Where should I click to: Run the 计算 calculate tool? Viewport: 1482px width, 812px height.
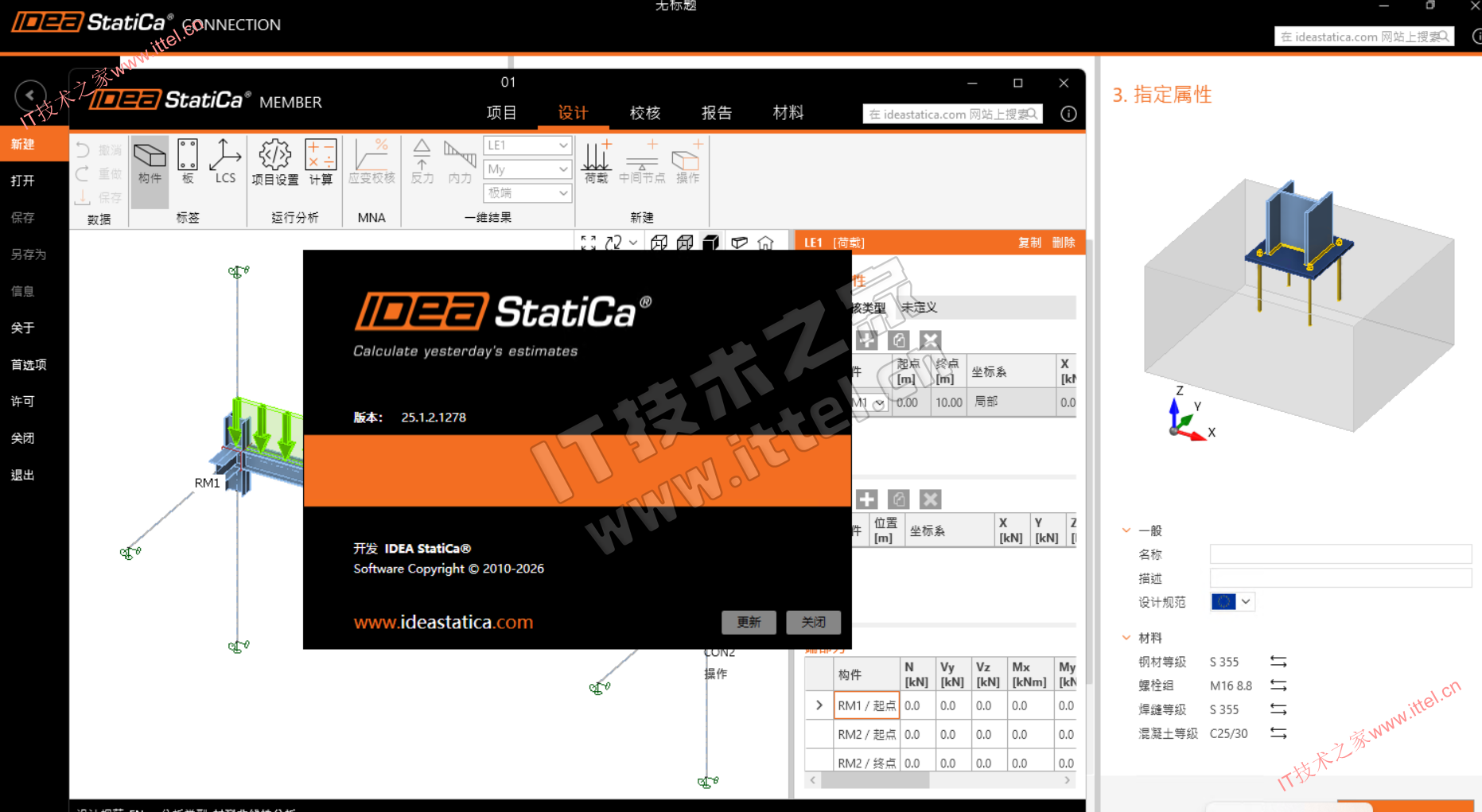pyautogui.click(x=321, y=163)
